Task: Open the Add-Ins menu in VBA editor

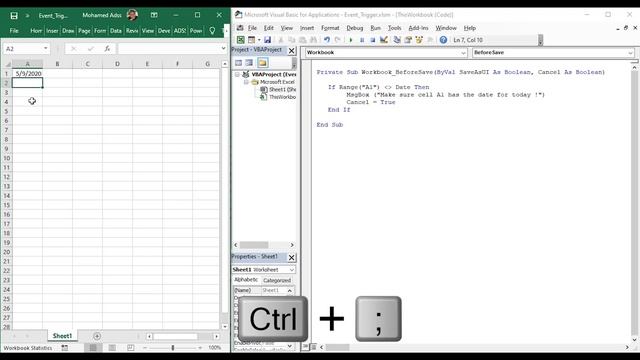Action: tap(418, 28)
